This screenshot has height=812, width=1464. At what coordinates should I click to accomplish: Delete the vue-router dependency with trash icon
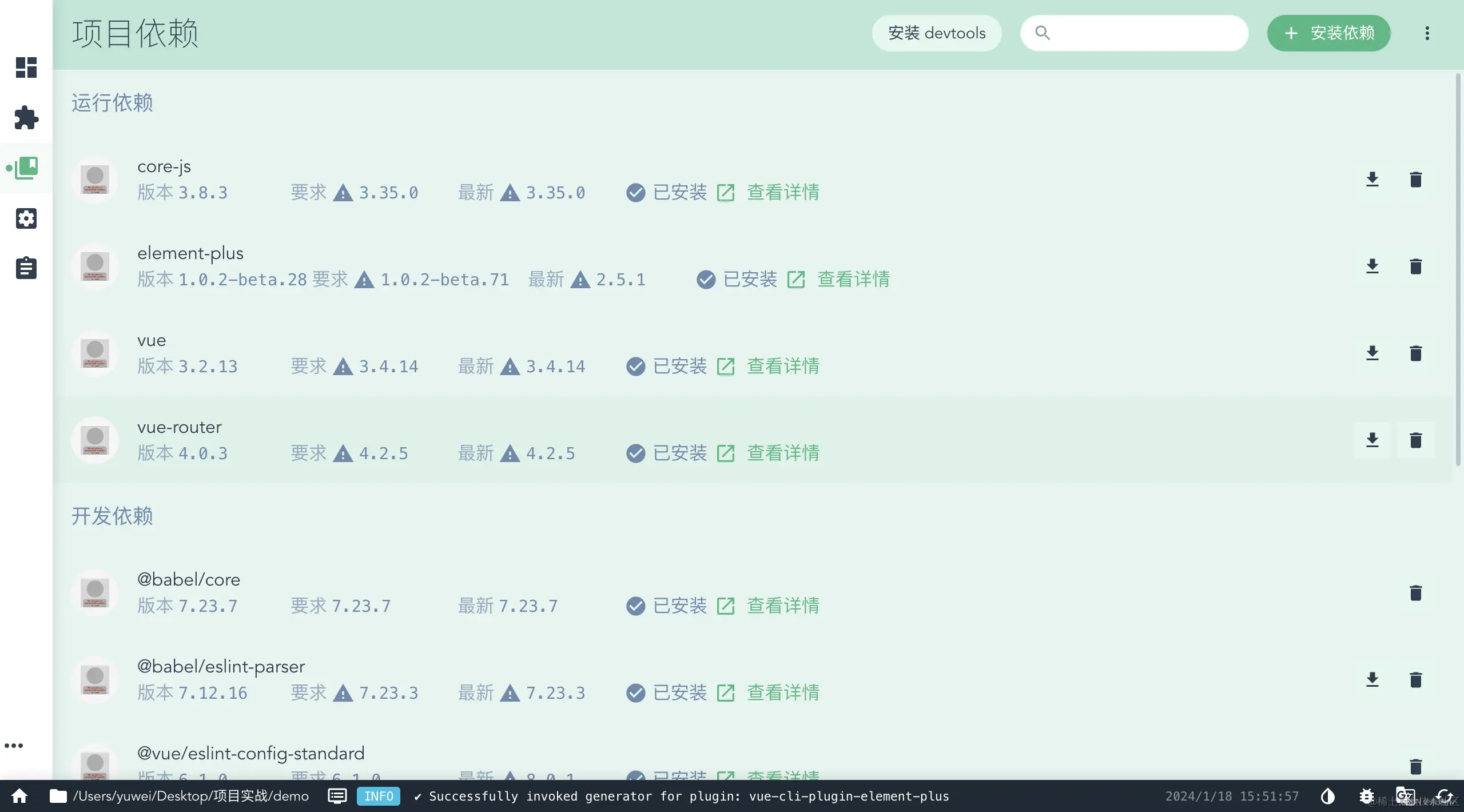coord(1415,440)
